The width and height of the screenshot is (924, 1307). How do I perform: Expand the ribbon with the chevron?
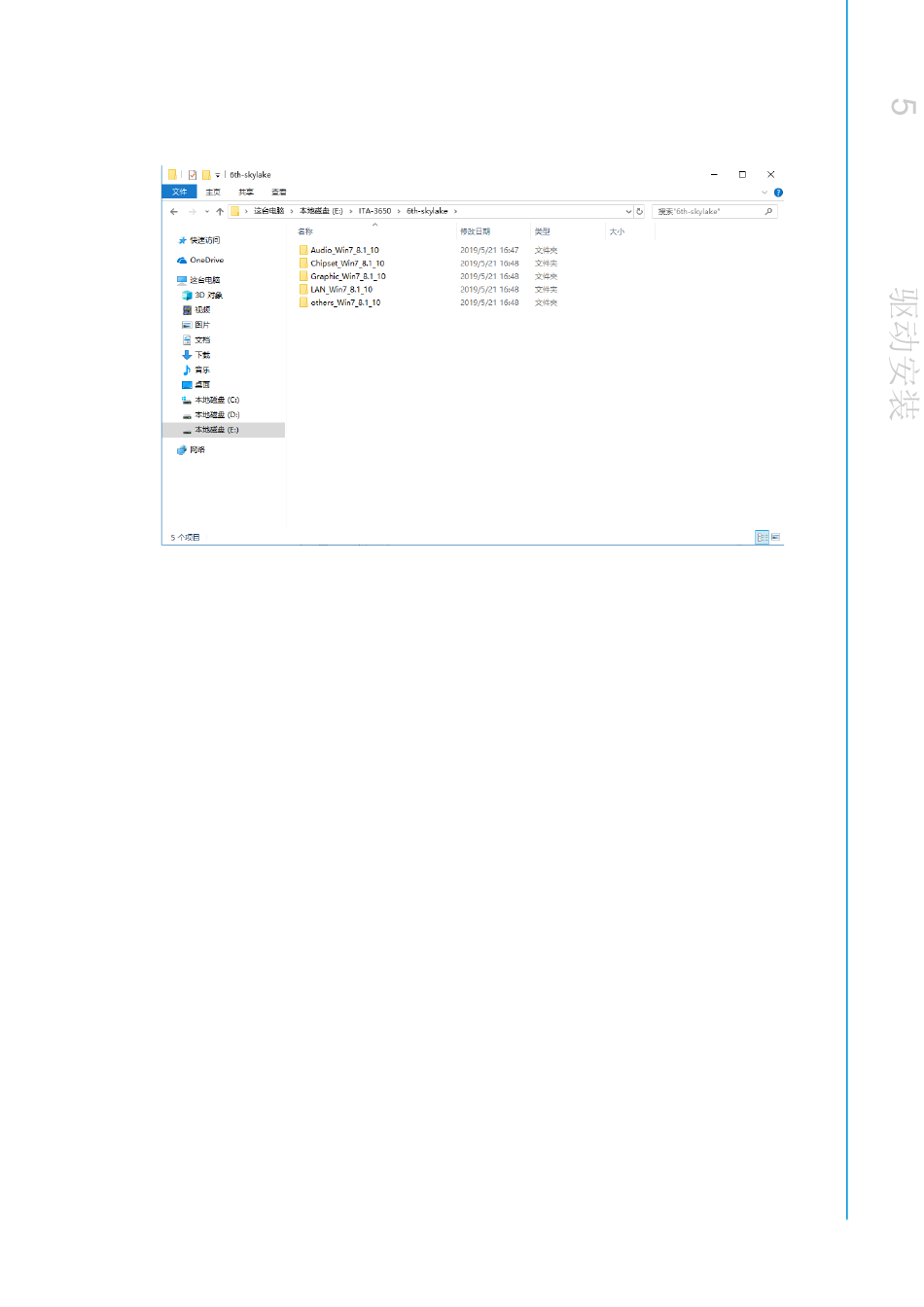pos(764,193)
